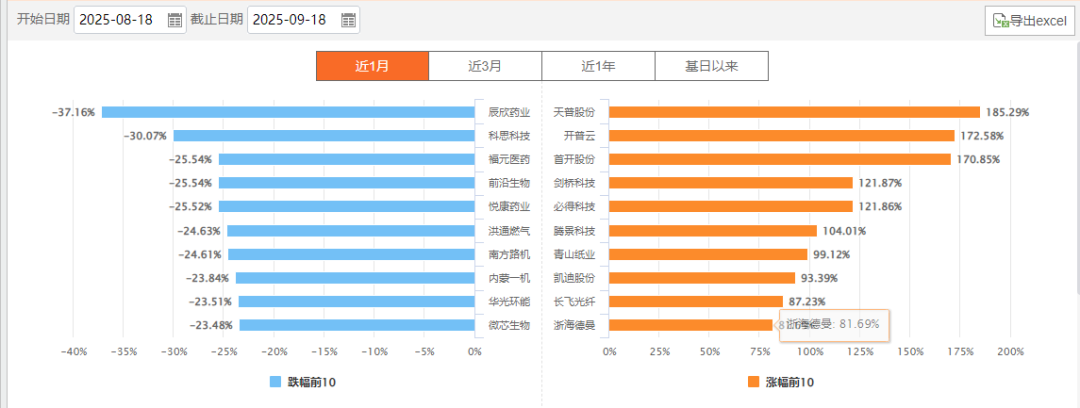Click the 洪通燃气 bar at -24.63%
The width and height of the screenshot is (1080, 408).
point(351,230)
